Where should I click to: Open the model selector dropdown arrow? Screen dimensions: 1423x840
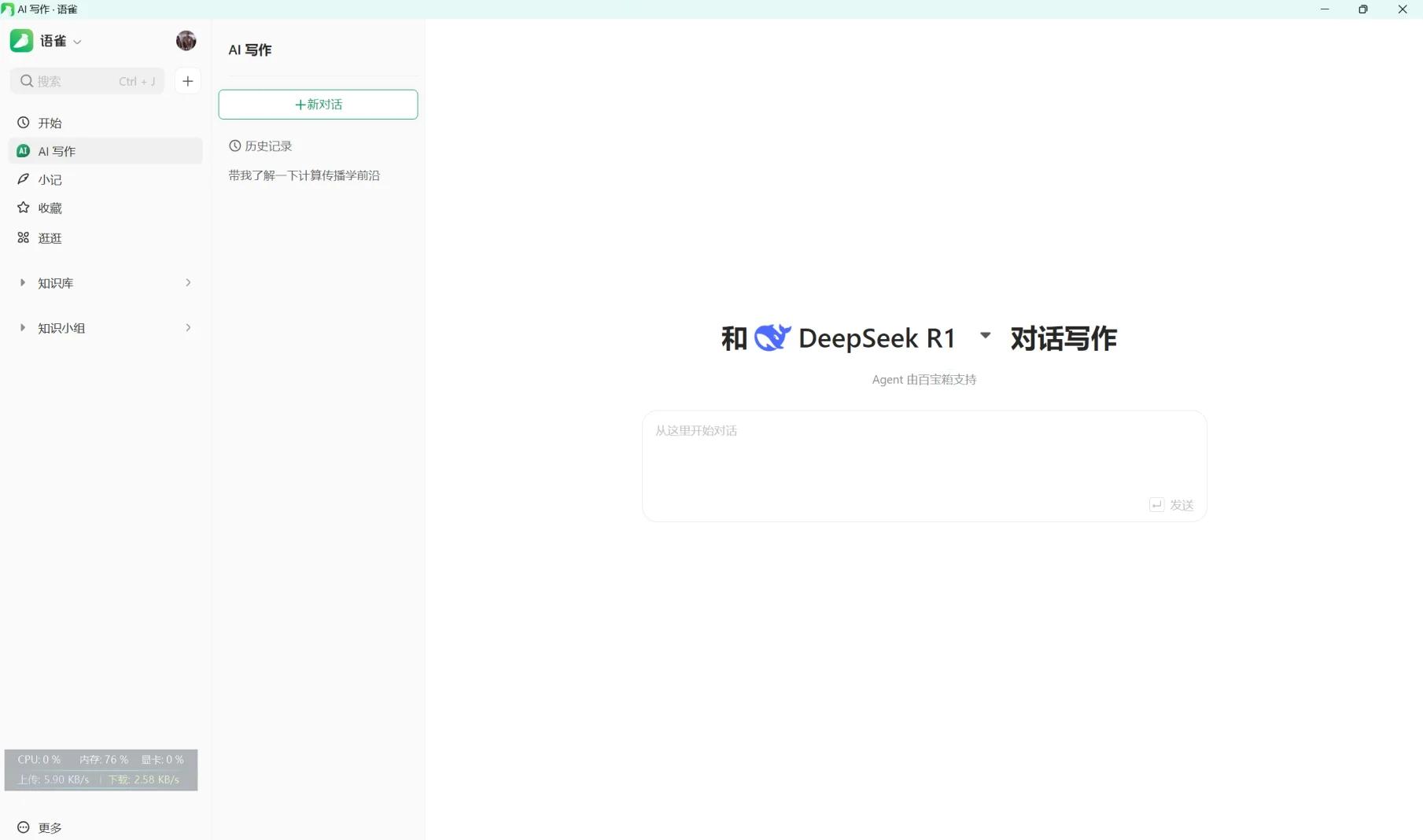pos(985,336)
